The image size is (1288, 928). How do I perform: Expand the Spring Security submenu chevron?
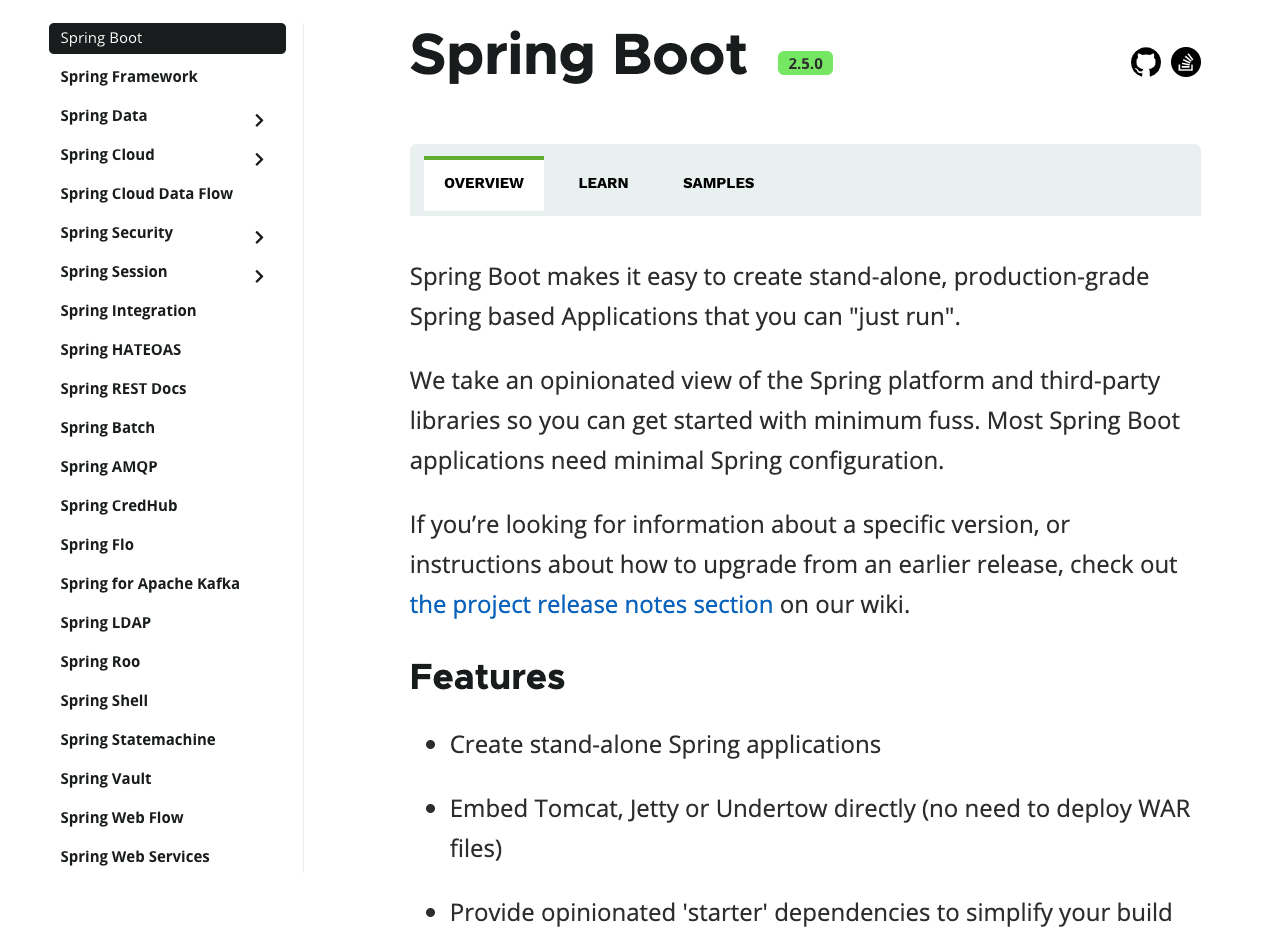259,237
